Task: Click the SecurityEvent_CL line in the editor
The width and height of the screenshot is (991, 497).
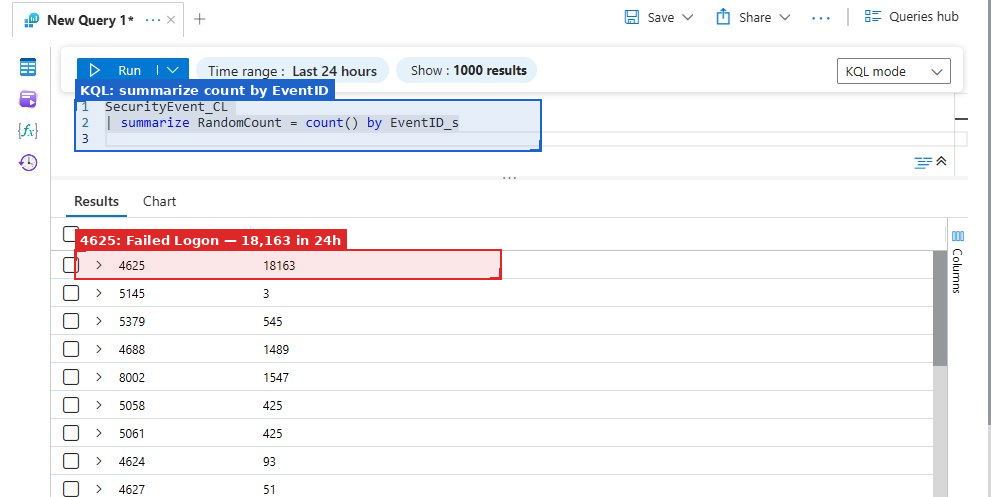Action: point(166,107)
